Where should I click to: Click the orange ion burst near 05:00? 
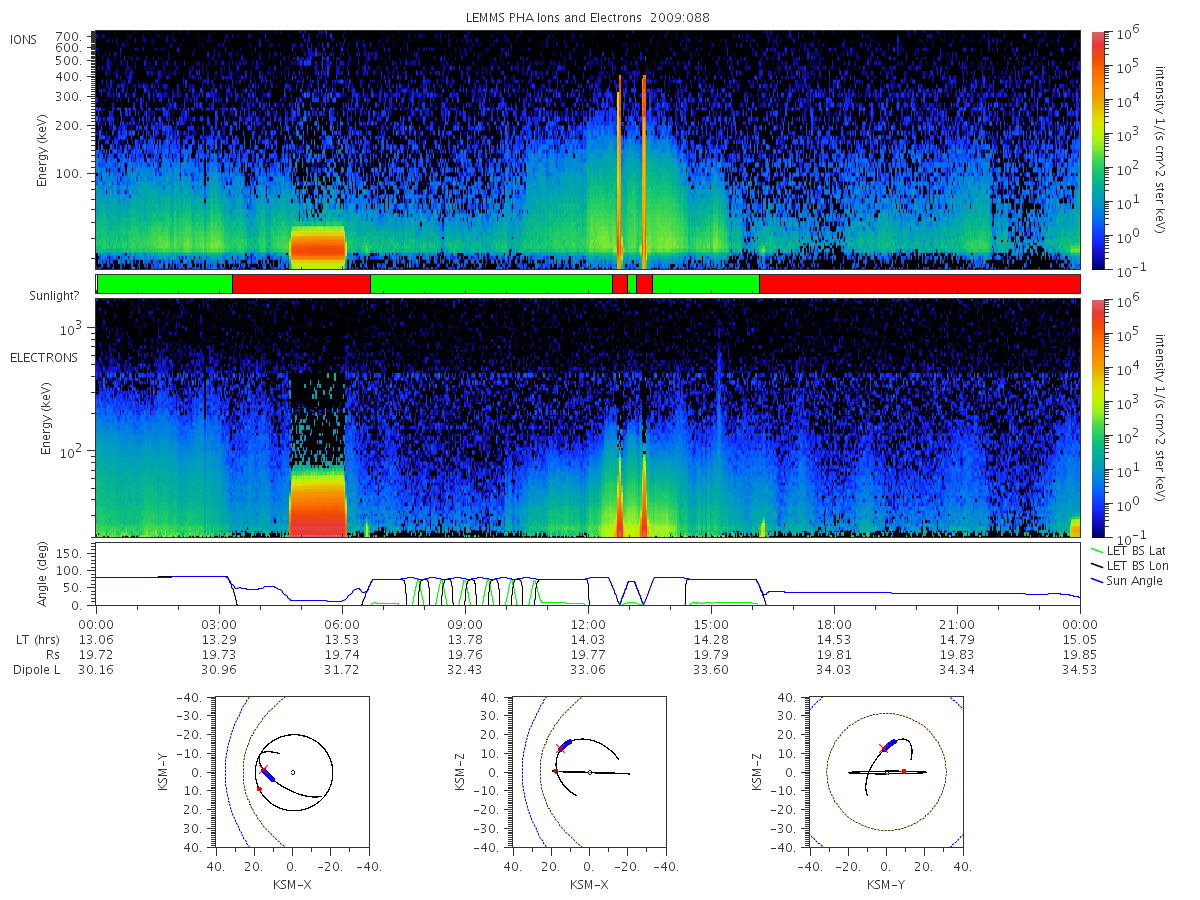point(318,247)
